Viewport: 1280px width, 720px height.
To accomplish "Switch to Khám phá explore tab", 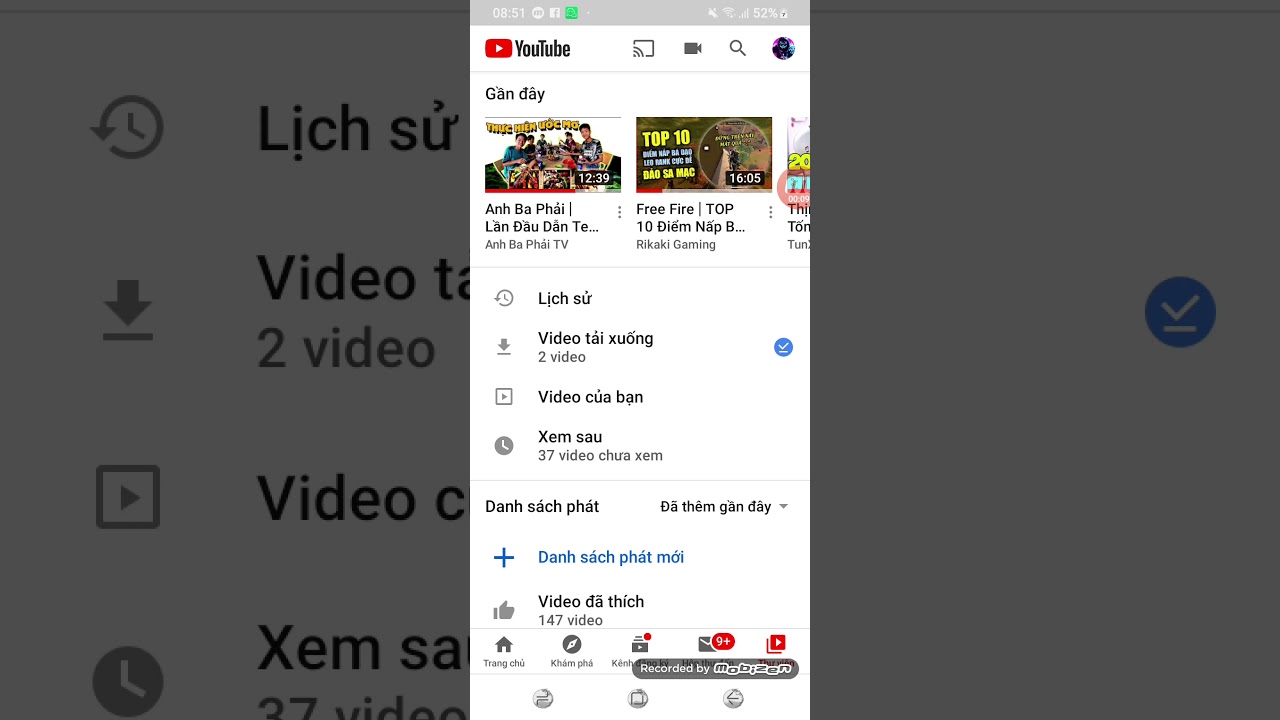I will [x=572, y=651].
